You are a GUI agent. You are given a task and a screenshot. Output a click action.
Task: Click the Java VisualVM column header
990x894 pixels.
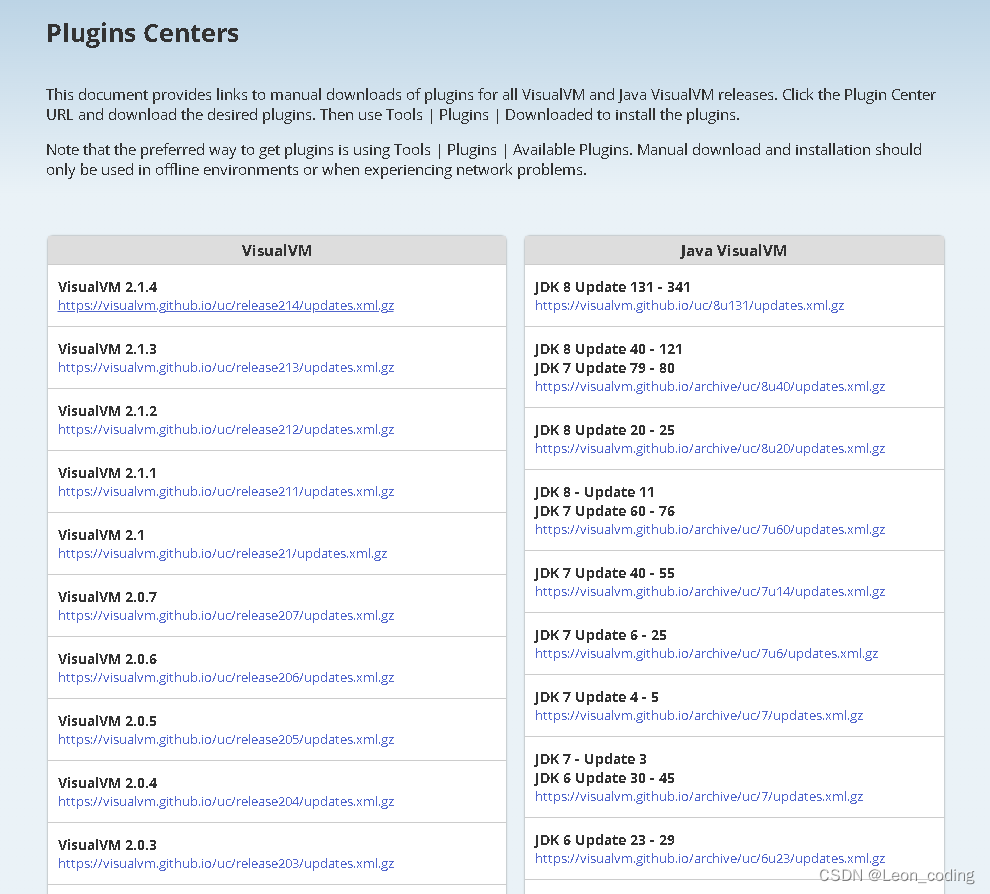coord(734,251)
